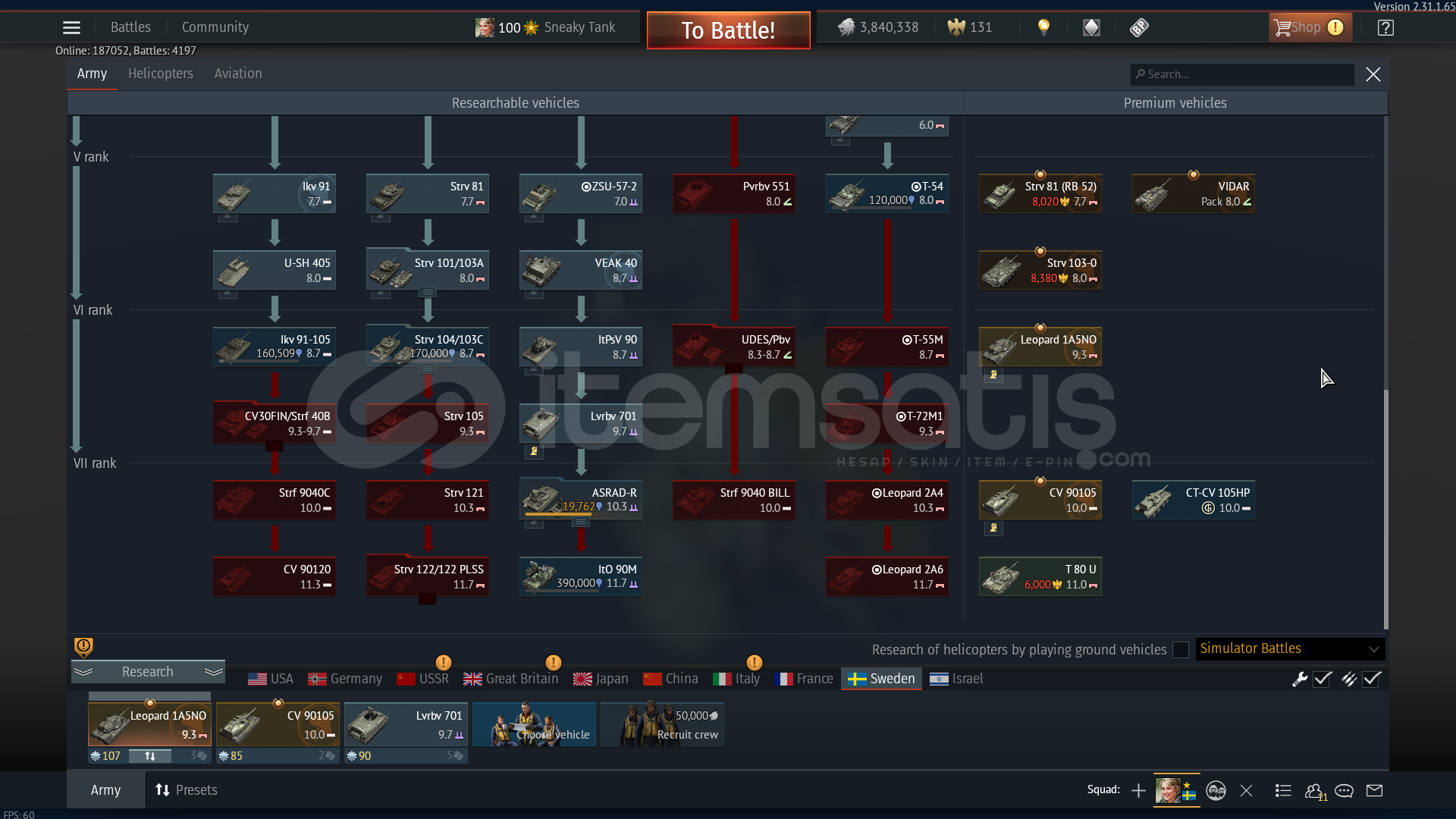Image resolution: width=1456 pixels, height=819 pixels.
Task: Expand the Strv 104/103C vehicle group
Action: point(428,370)
